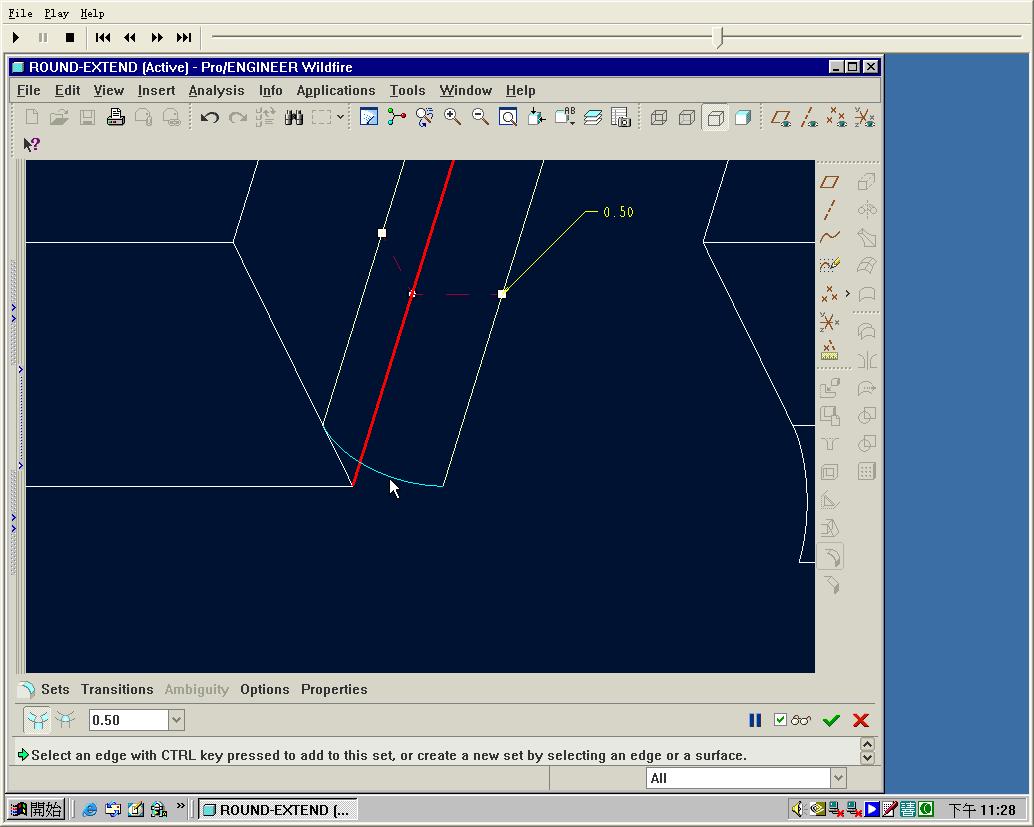Open the Analysis menu

216,90
